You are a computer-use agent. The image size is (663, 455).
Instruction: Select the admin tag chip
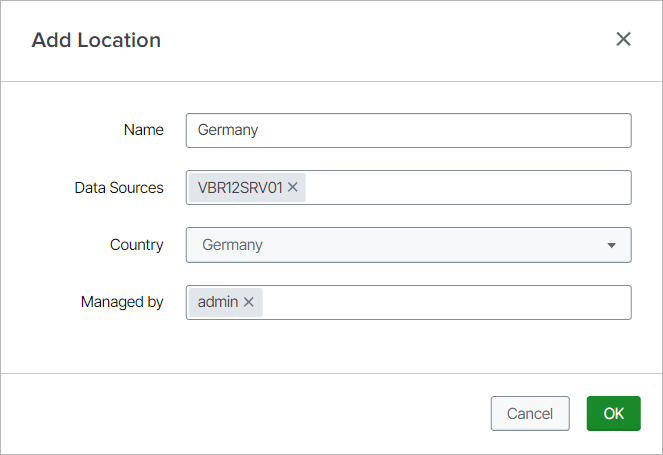click(217, 302)
